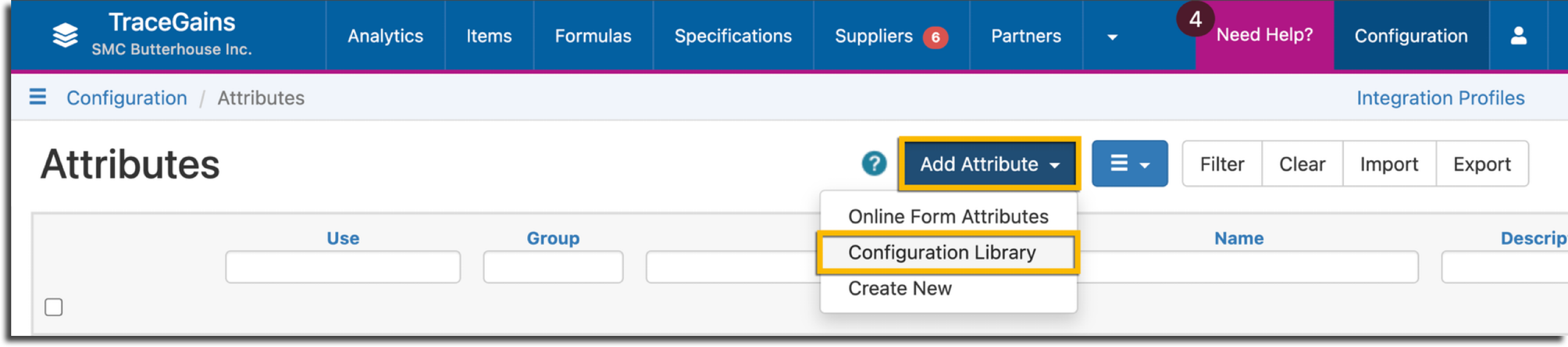
Task: Open the blue list view options button
Action: click(1130, 163)
